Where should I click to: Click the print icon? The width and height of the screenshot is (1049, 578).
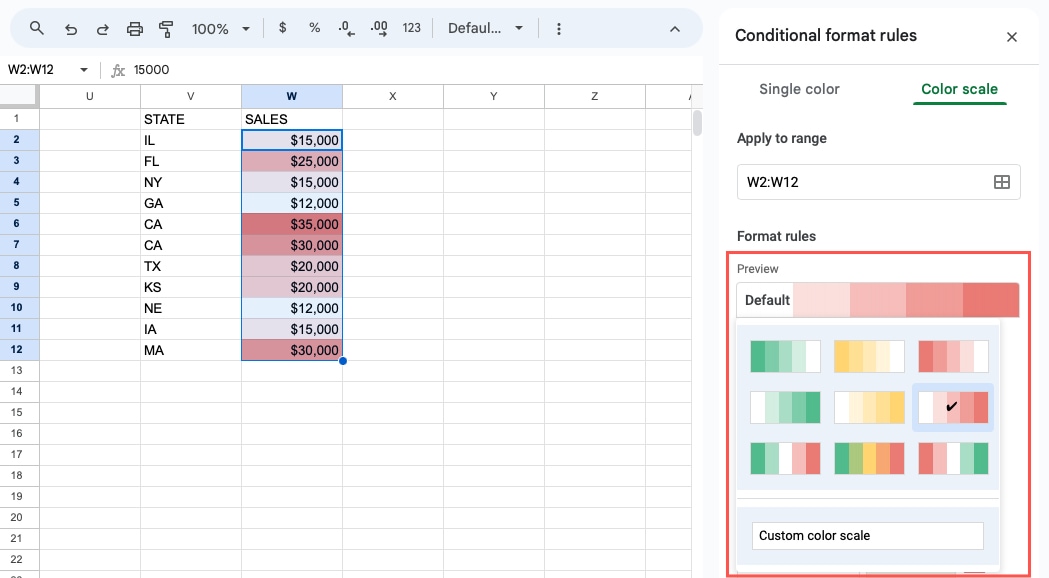coord(134,29)
